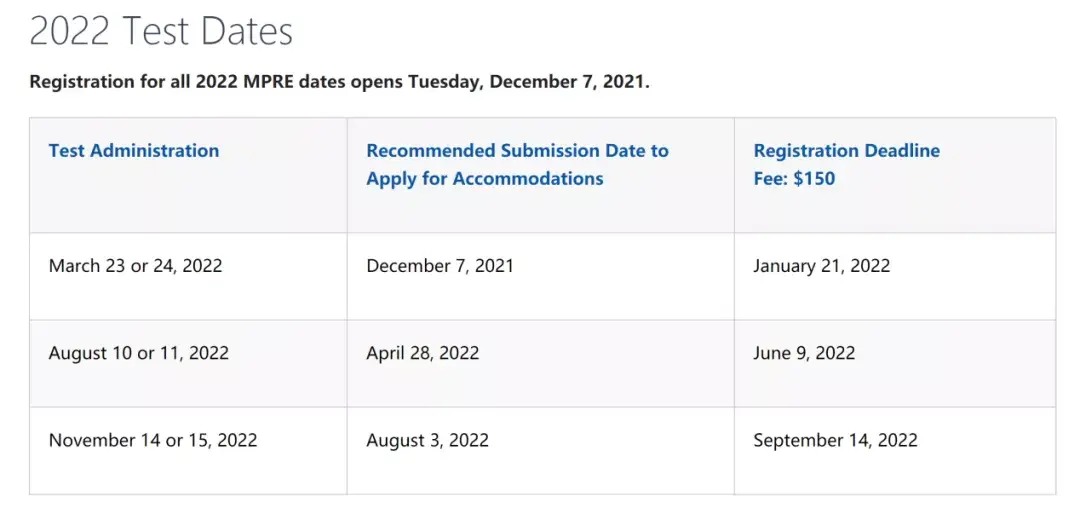Click 'Apply for Accommodations' header line
The width and height of the screenshot is (1080, 514).
(x=484, y=179)
